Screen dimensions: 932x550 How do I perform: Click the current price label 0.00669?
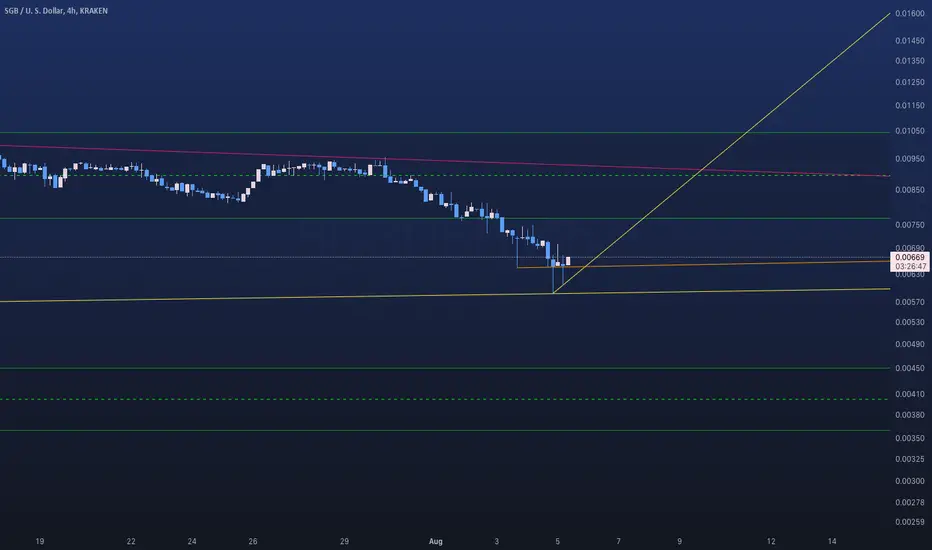tap(909, 257)
